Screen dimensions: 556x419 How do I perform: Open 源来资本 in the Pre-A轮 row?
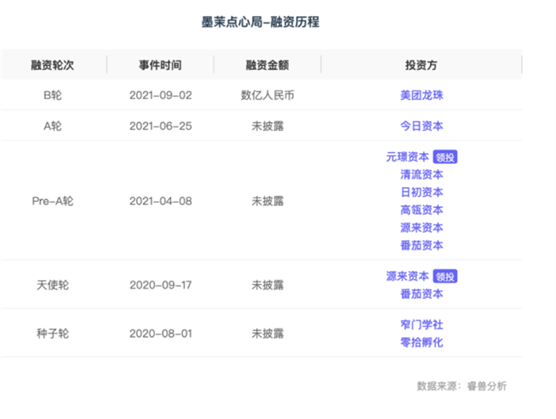[x=422, y=228]
